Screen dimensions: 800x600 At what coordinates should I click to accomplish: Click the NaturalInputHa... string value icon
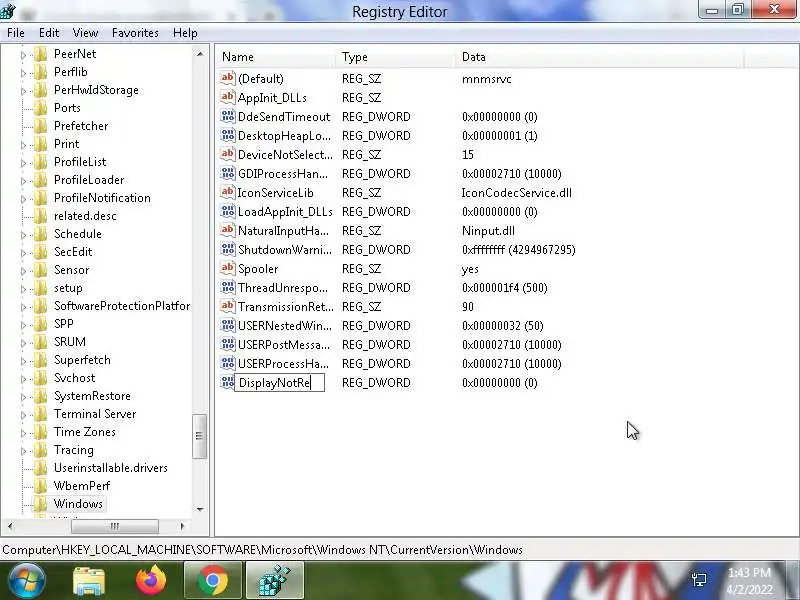pos(228,231)
